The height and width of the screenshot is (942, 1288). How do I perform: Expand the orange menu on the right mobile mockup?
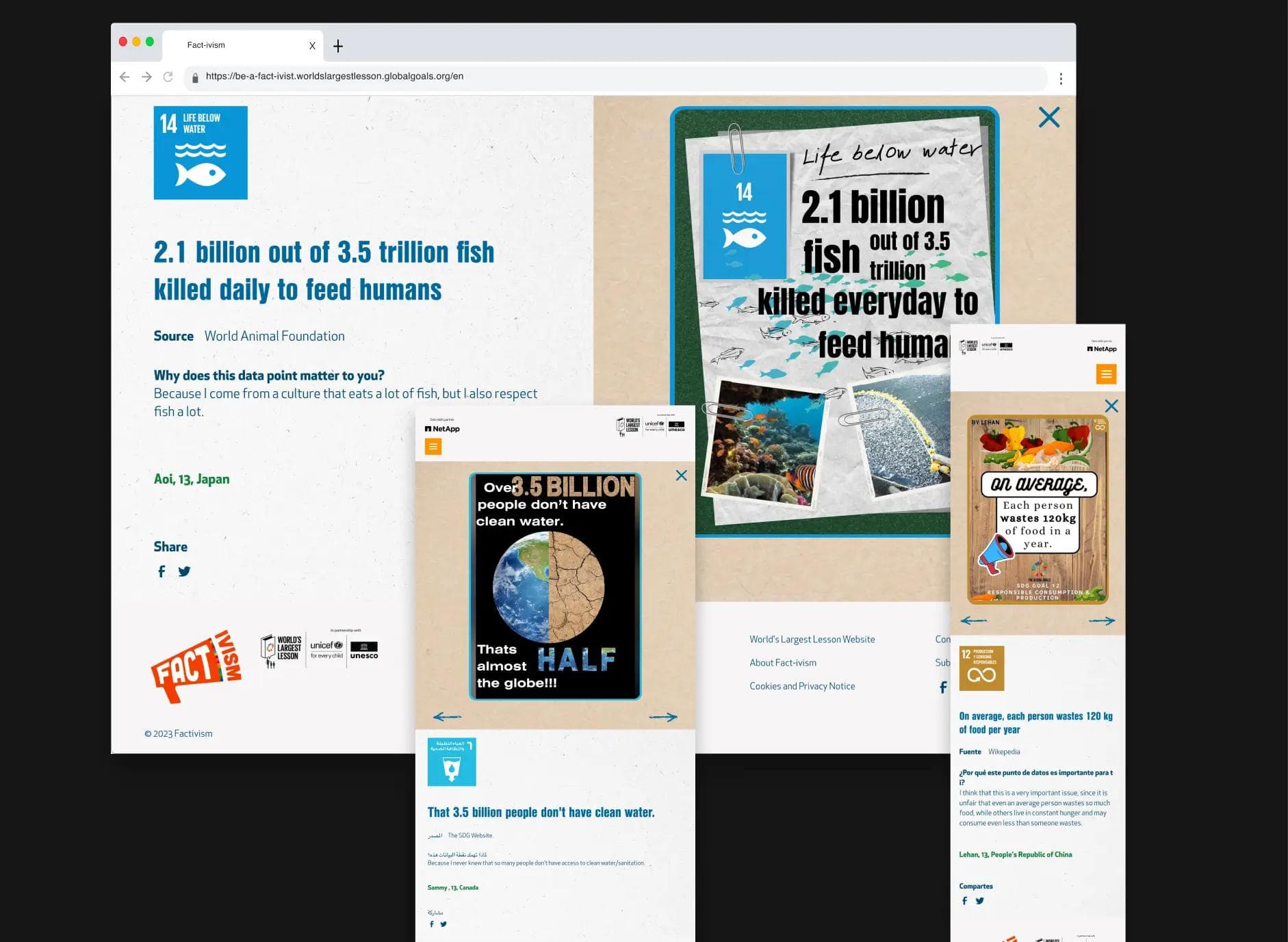point(1107,374)
